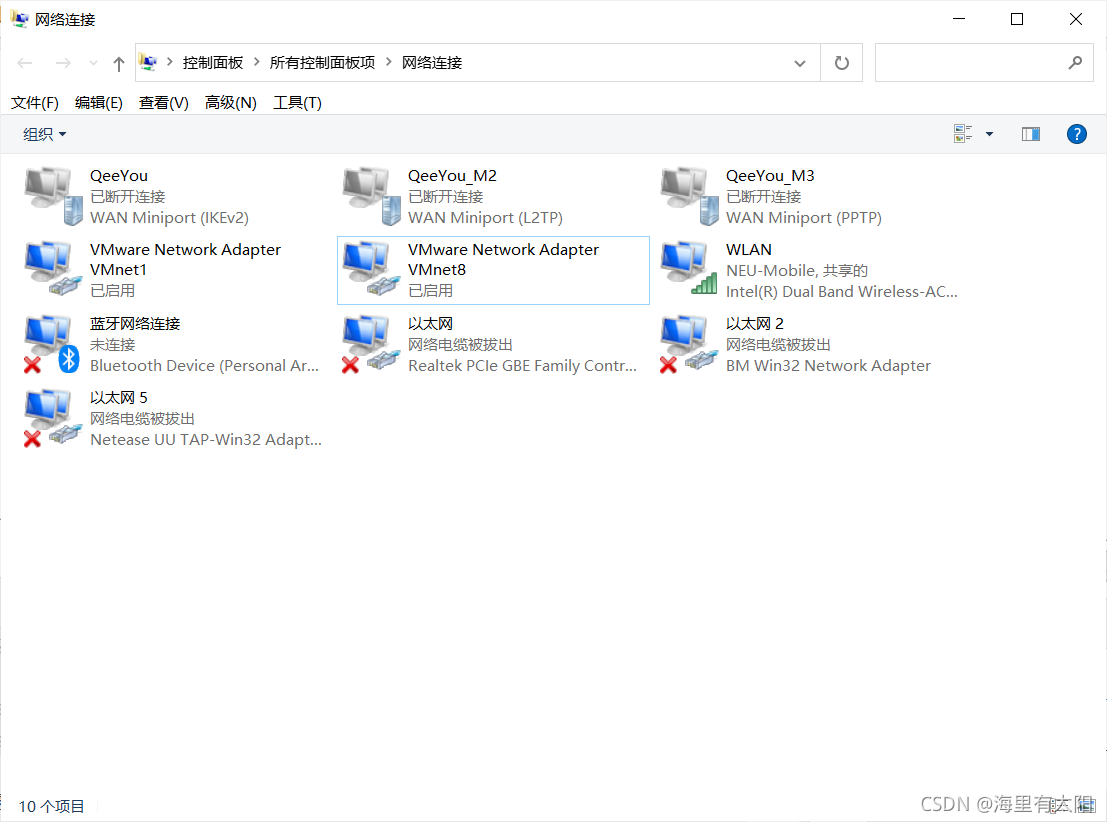Image resolution: width=1107 pixels, height=822 pixels.
Task: Refresh the network connections list
Action: click(x=842, y=63)
